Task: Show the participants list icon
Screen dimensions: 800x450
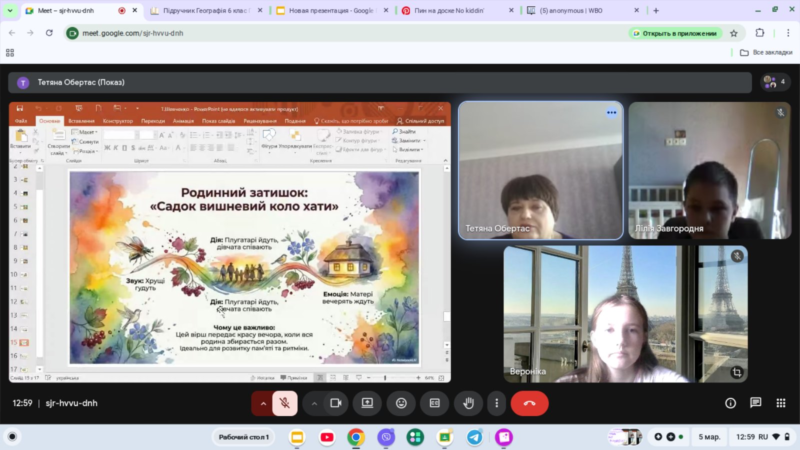Action: tap(773, 82)
